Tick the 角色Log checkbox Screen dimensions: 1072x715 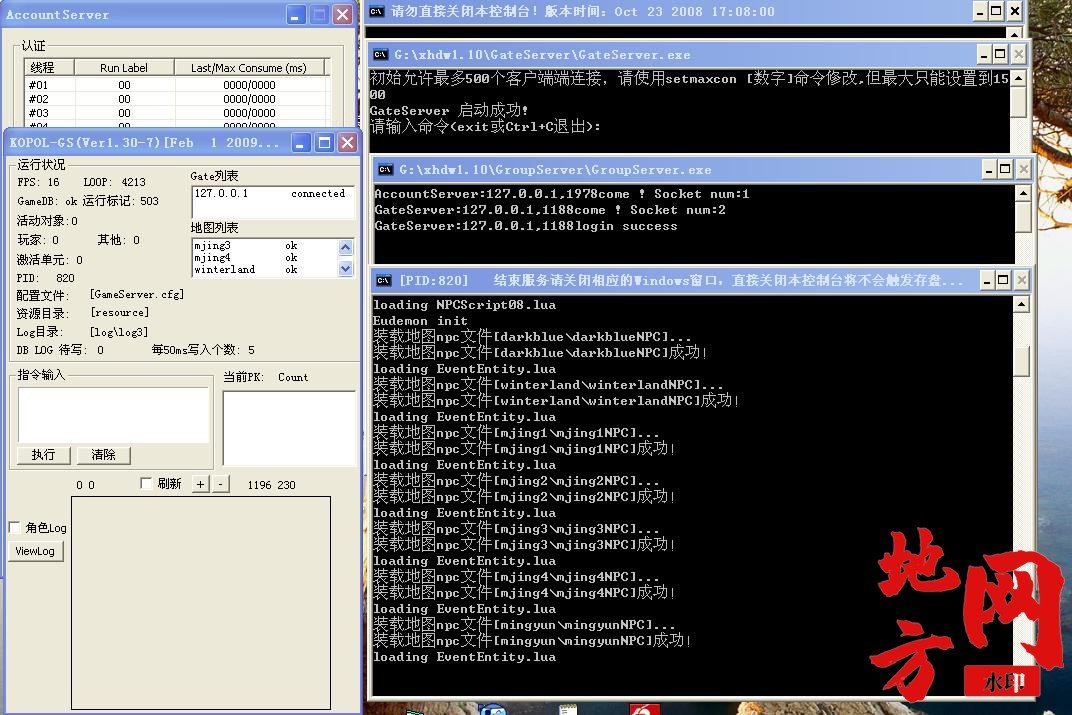[14, 527]
